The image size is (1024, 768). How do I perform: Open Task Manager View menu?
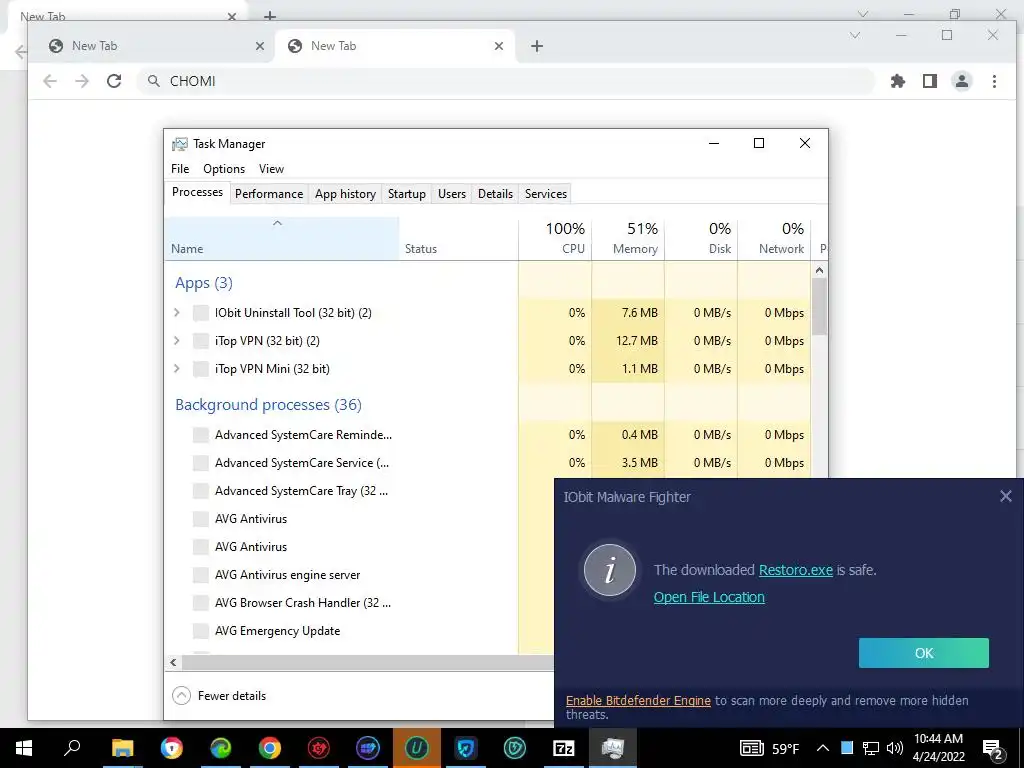point(271,168)
